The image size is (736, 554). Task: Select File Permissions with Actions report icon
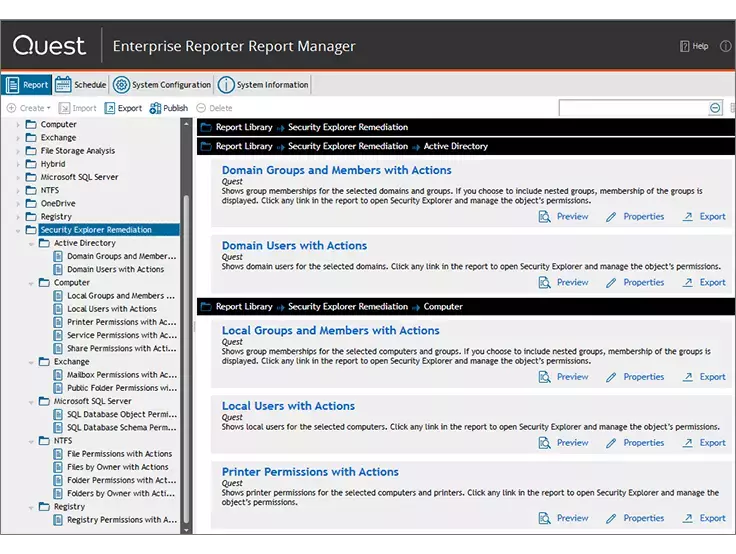tap(58, 454)
